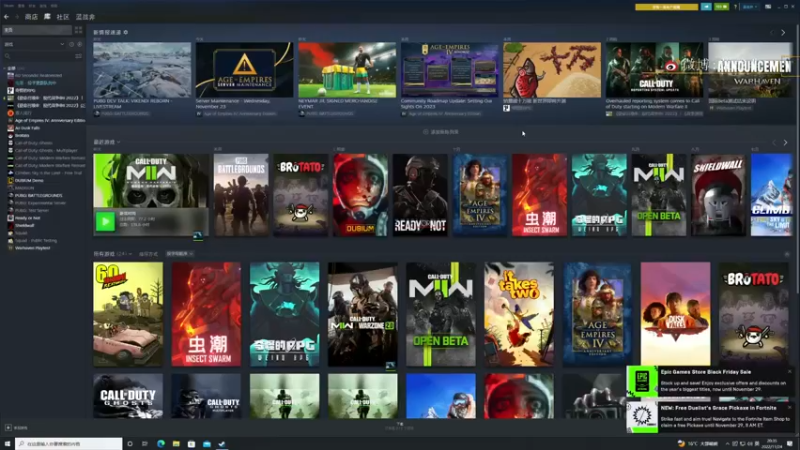Select PUBG: BATTLEGROUNDS in sidebar list
Screen dimensions: 800x450
pos(39,195)
